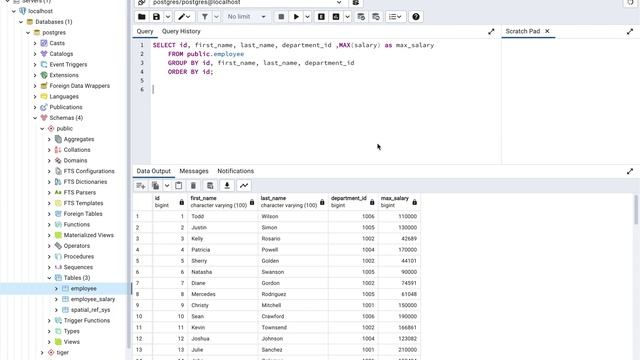Open the filter options dropdown arrow
The image size is (640, 360).
(x=216, y=17)
